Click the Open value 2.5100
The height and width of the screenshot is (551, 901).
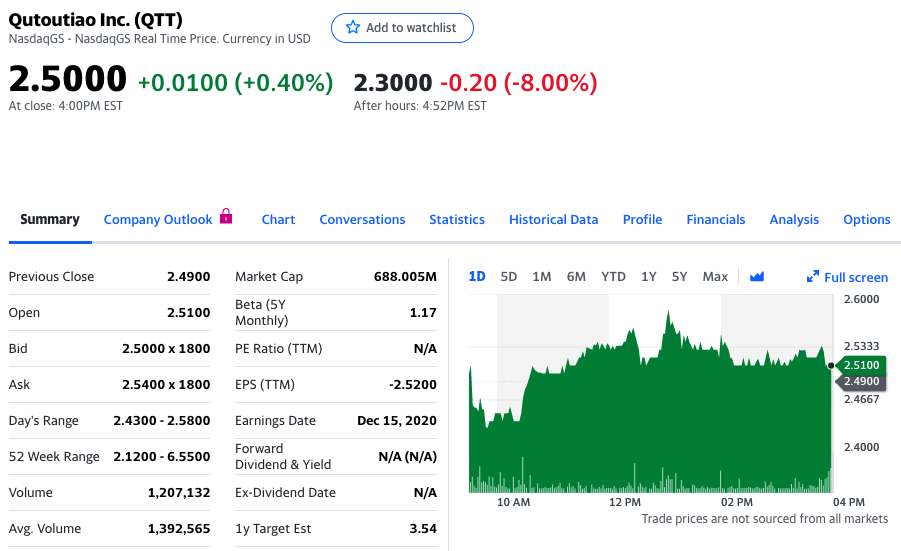click(x=188, y=313)
